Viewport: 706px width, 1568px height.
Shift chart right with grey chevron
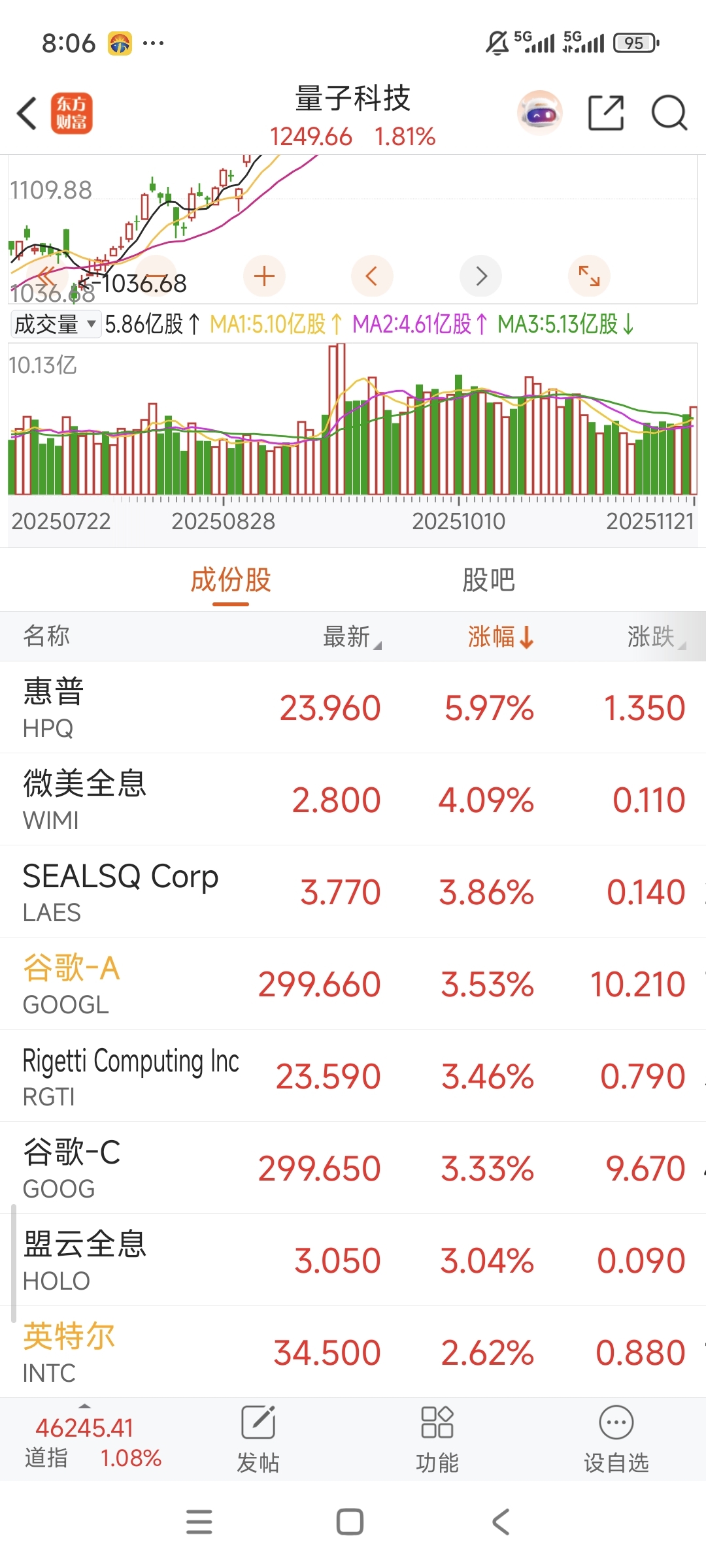481,276
